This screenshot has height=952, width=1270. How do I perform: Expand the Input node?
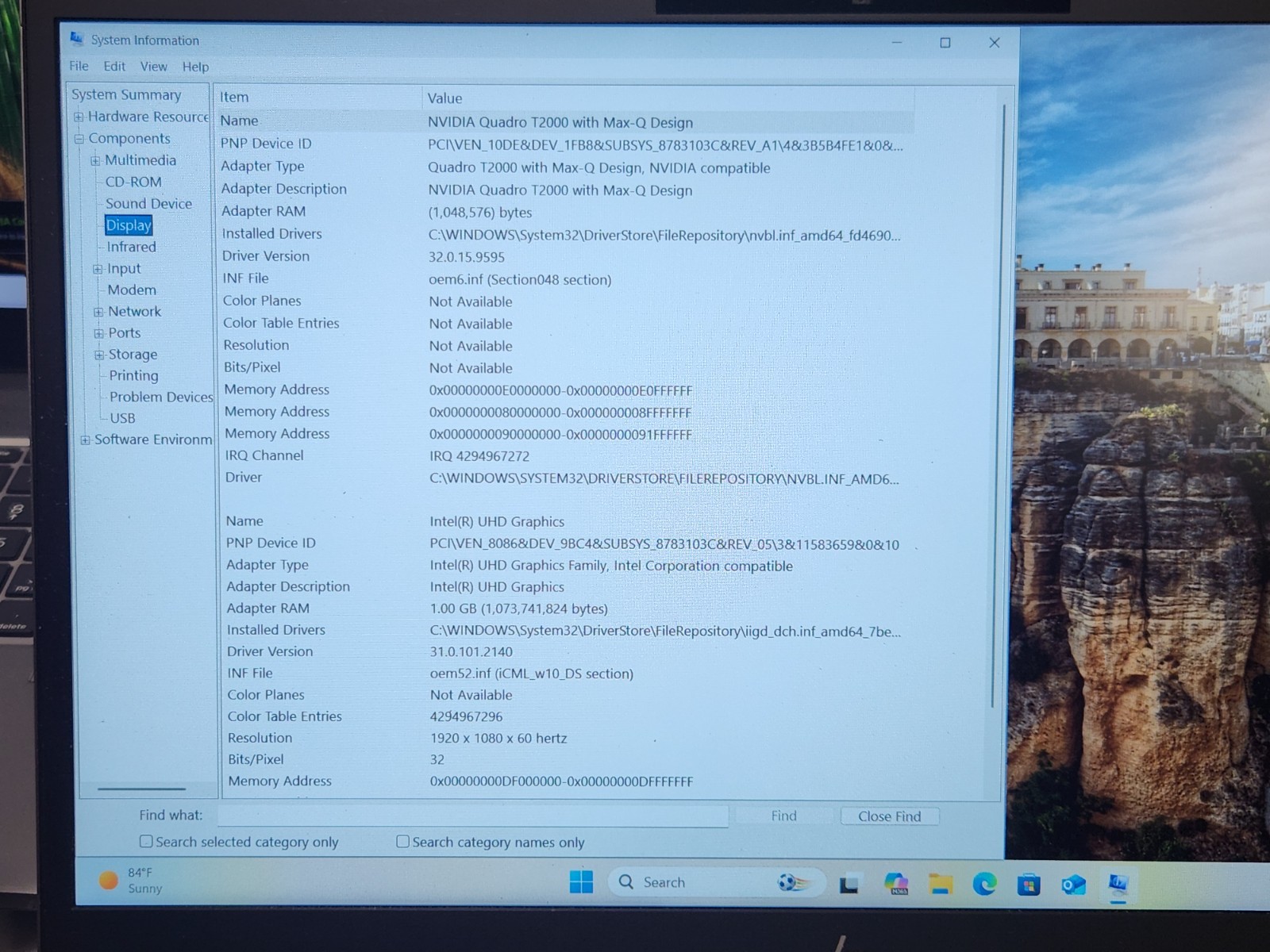point(98,269)
